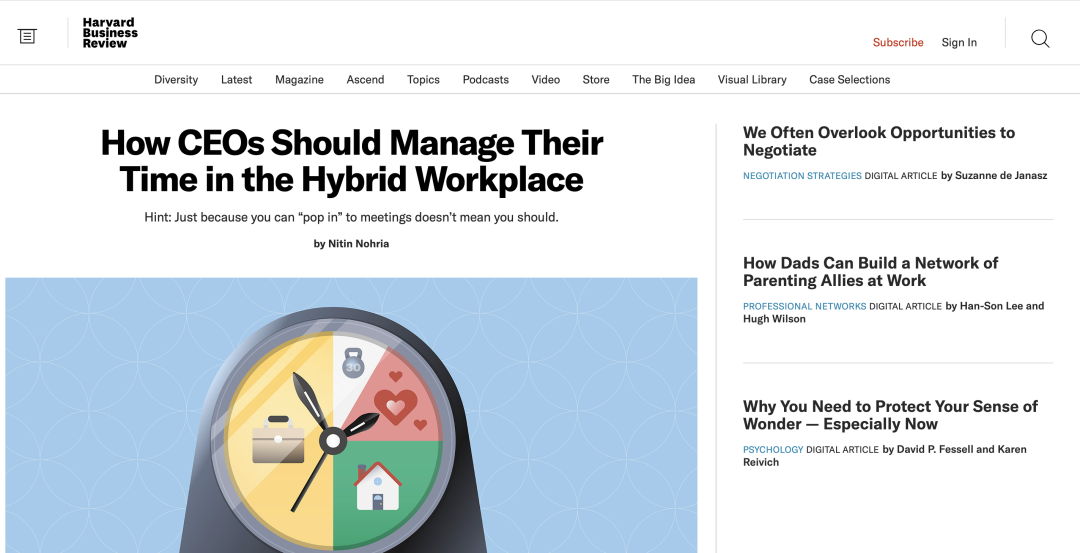Open Case Selections in the nav bar

pyautogui.click(x=849, y=79)
